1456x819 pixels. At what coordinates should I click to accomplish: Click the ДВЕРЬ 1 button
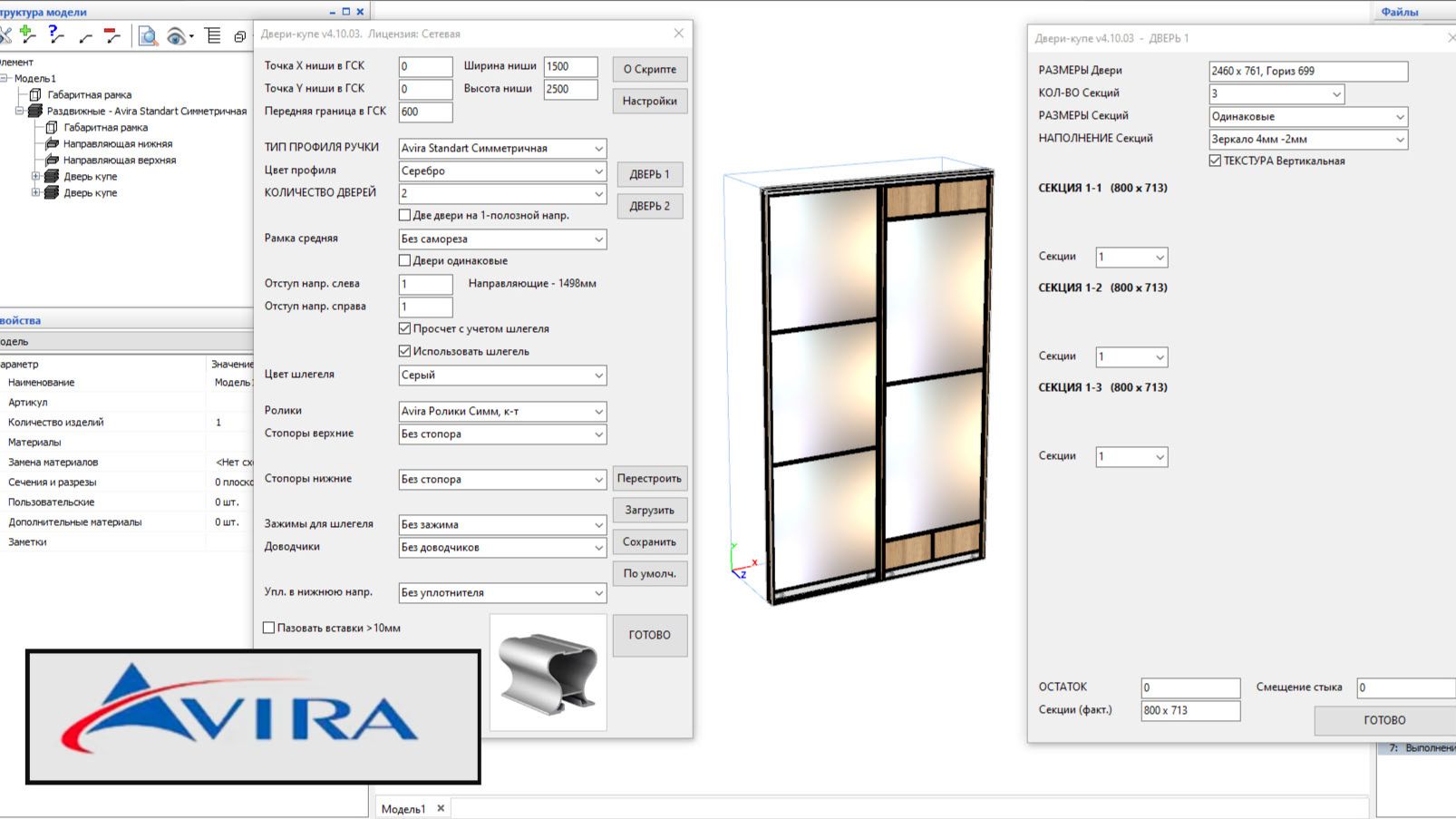(x=650, y=174)
